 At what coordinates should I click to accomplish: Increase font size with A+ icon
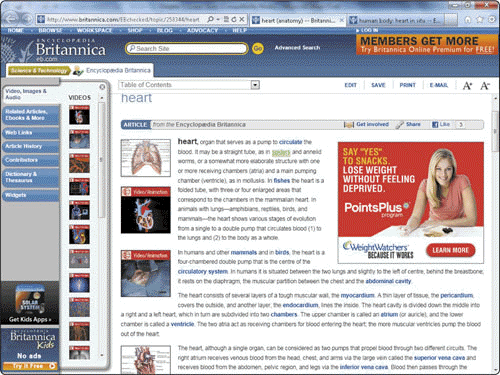[467, 86]
